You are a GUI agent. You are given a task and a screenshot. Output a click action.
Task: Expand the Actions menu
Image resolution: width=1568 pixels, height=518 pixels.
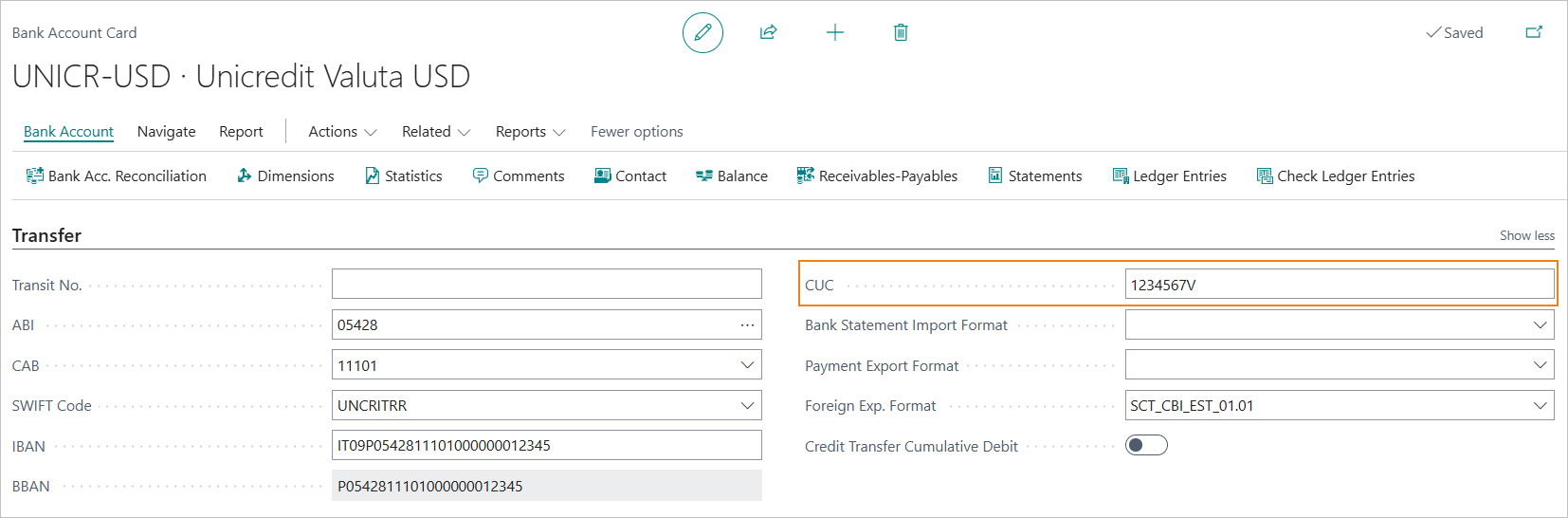point(343,131)
